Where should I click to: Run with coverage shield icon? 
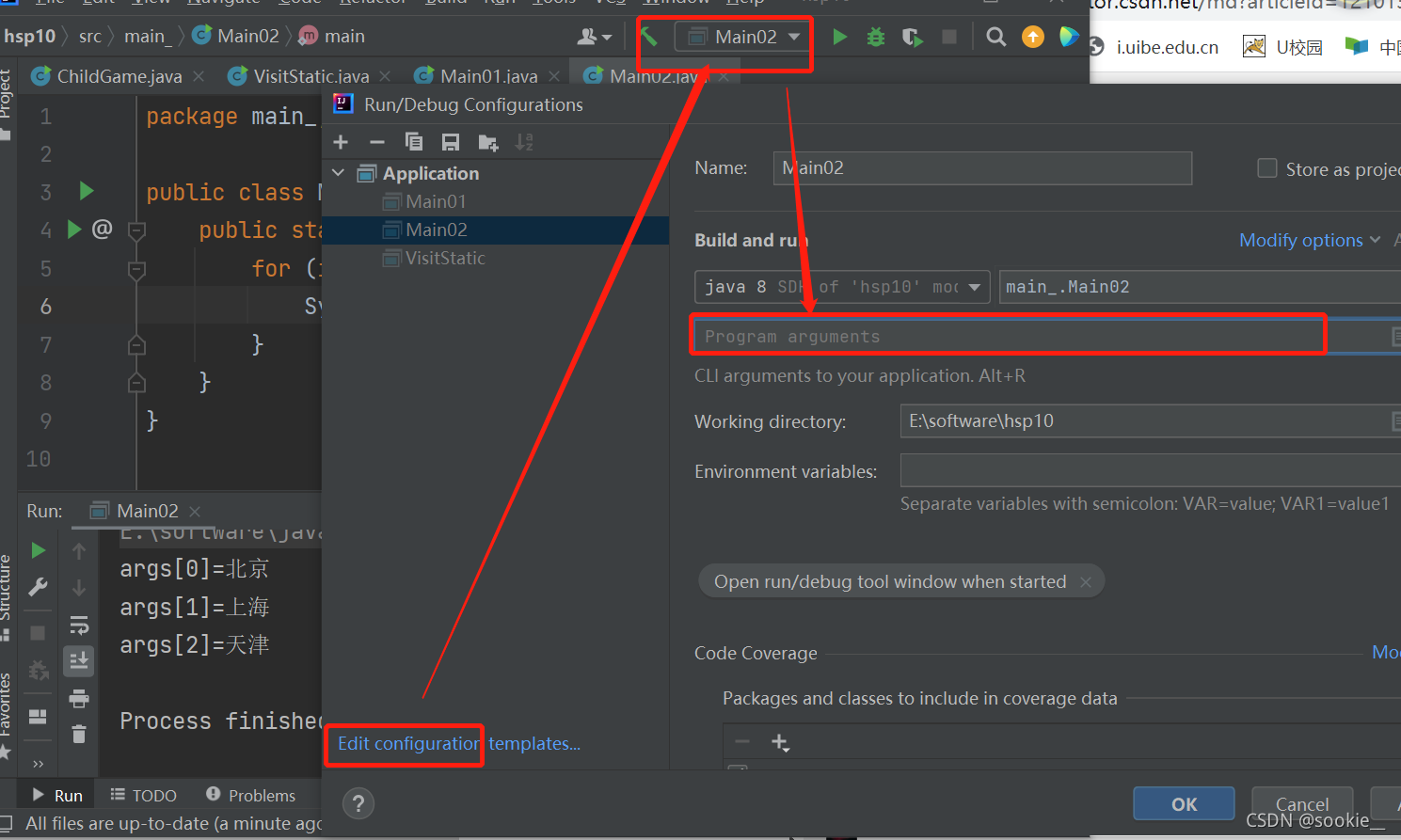coord(913,37)
